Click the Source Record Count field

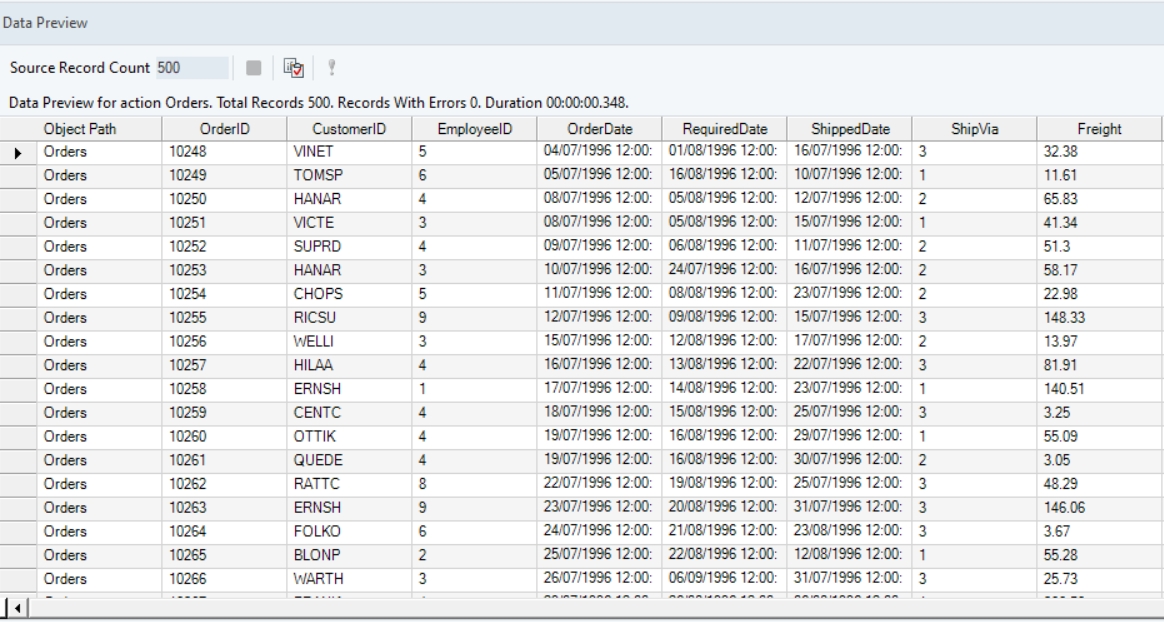pyautogui.click(x=190, y=68)
